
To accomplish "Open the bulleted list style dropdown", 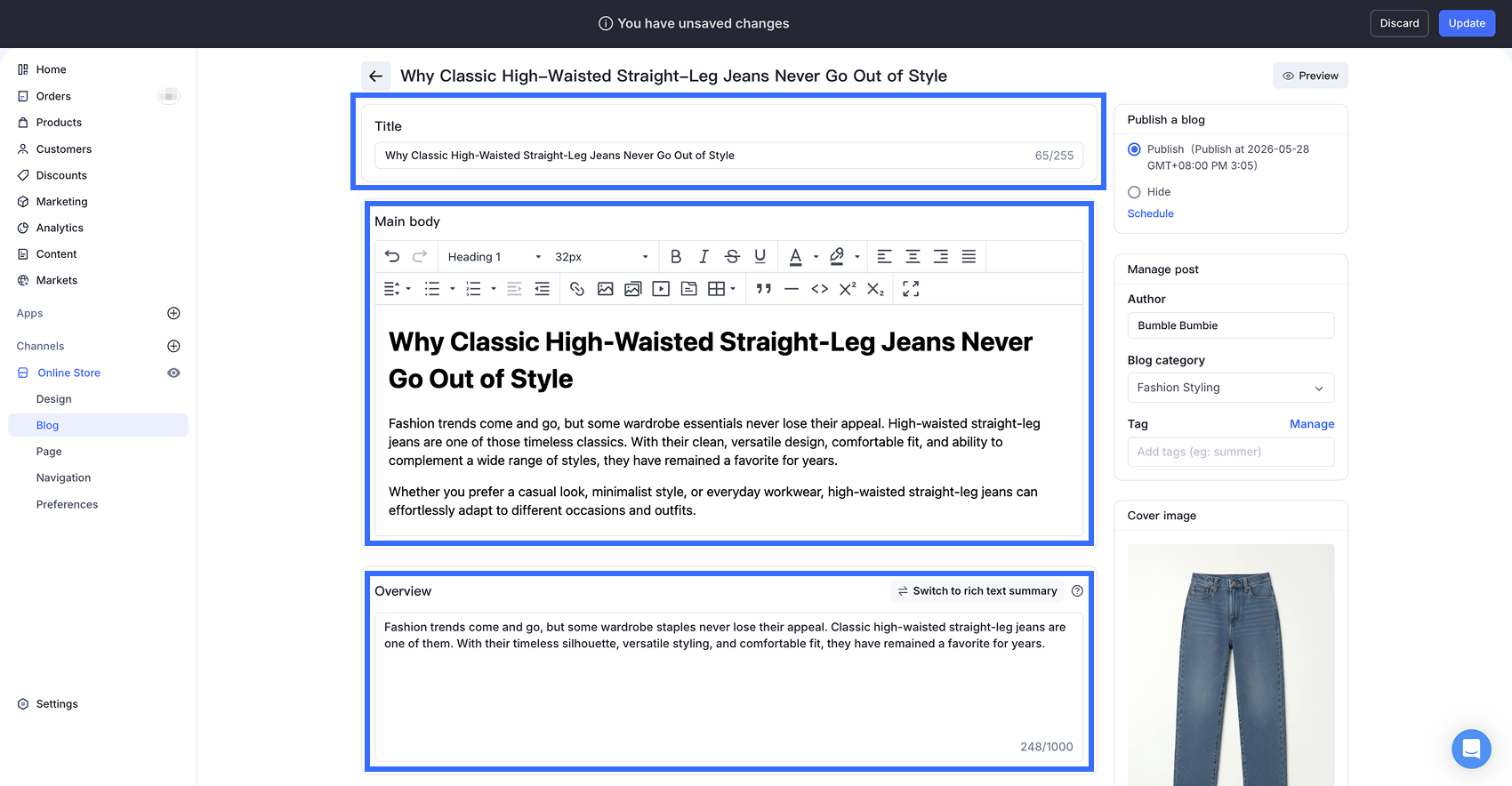I will pos(452,289).
